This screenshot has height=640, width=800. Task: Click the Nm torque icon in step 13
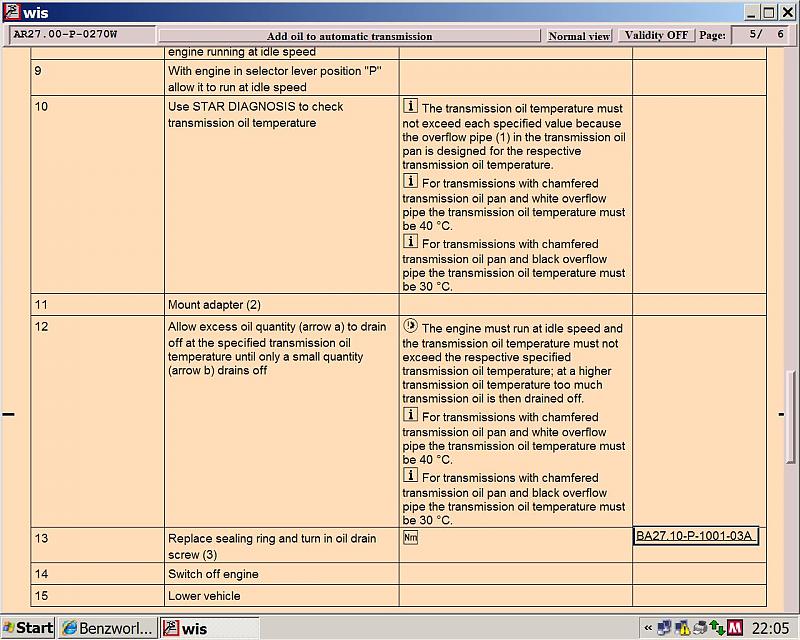point(410,537)
